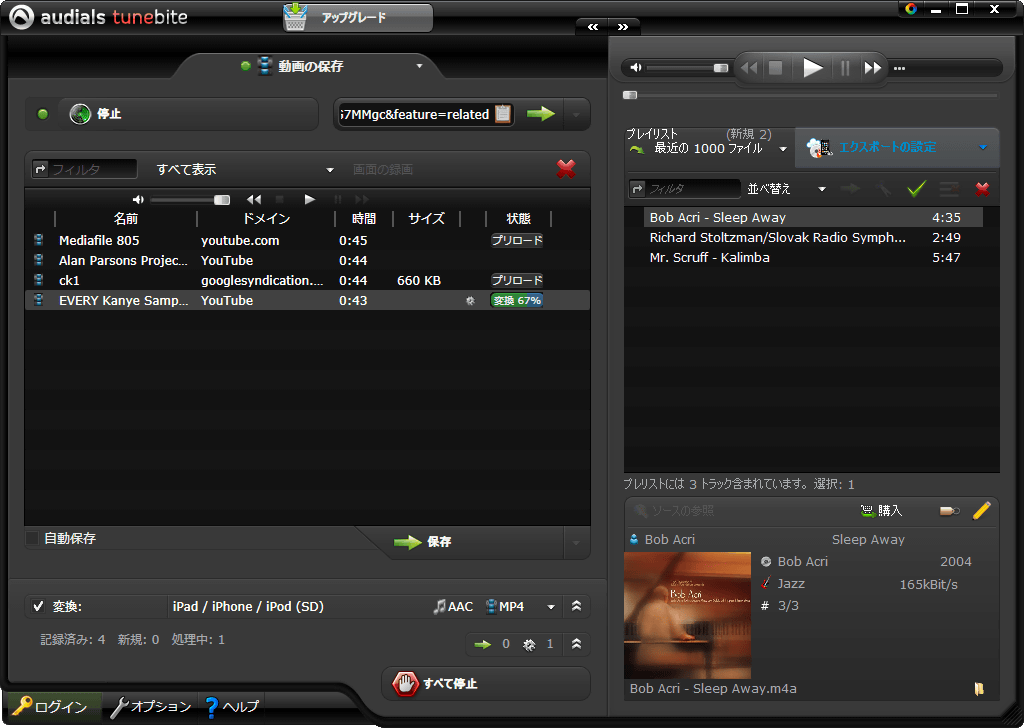1024x728 pixels.
Task: Click the プリロード button on the Mediafile 805 row
Action: 517,240
